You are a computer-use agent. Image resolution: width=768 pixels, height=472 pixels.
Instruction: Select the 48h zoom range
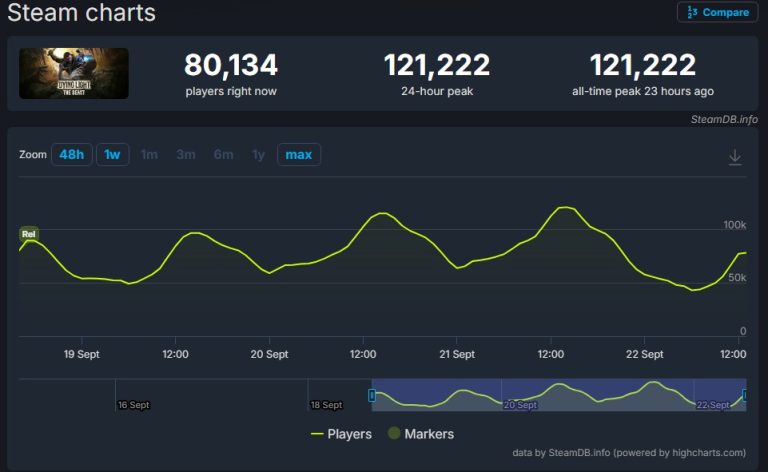pos(71,155)
